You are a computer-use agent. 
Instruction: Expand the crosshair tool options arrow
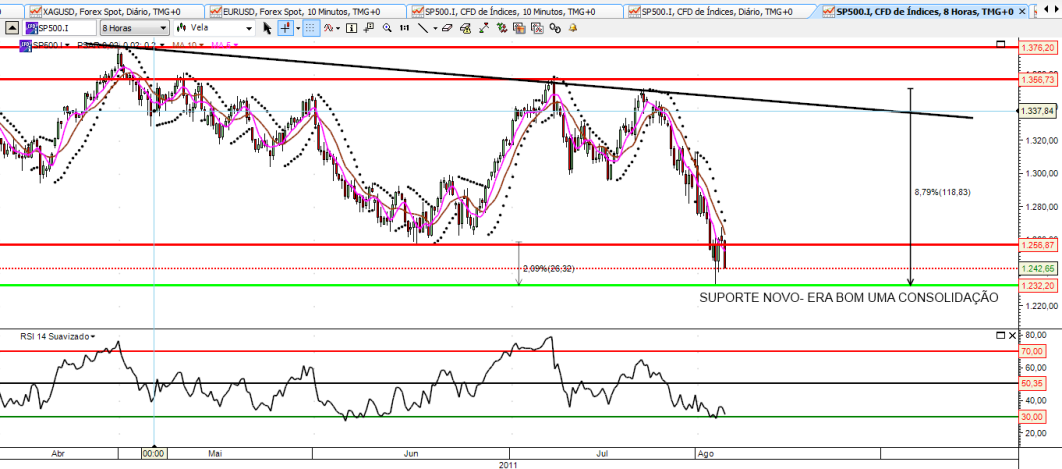[x=298, y=28]
